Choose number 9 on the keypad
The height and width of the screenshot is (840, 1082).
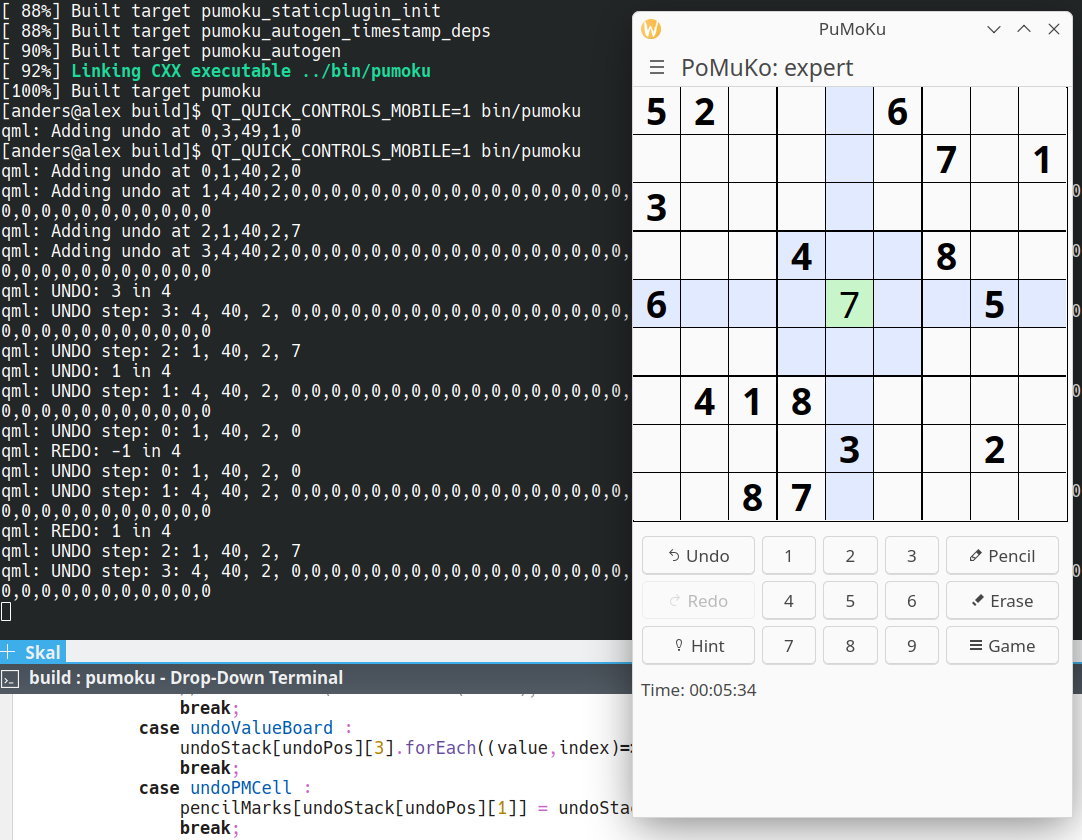pos(912,645)
